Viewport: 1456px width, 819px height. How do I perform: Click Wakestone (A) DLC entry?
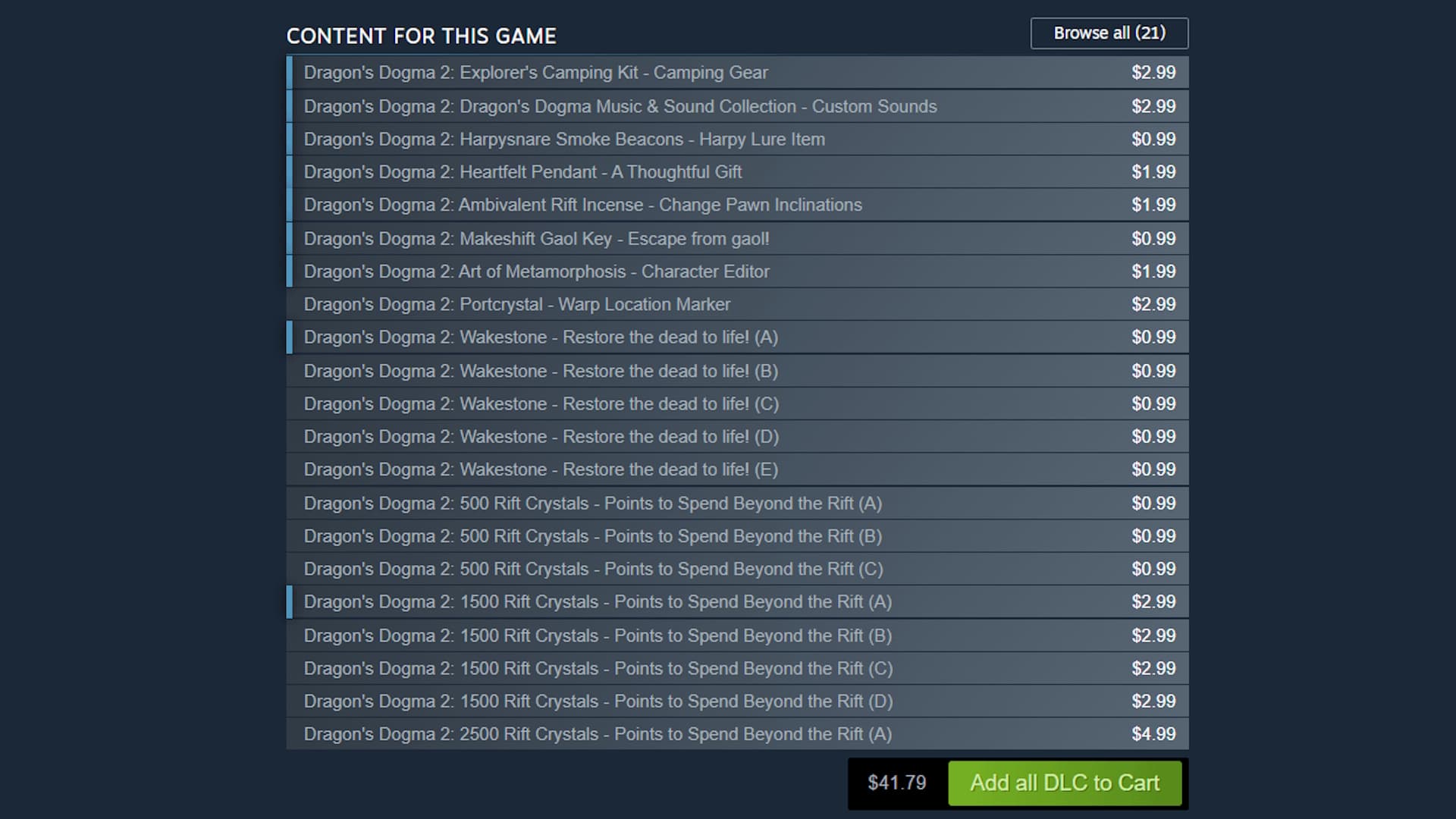(x=541, y=337)
